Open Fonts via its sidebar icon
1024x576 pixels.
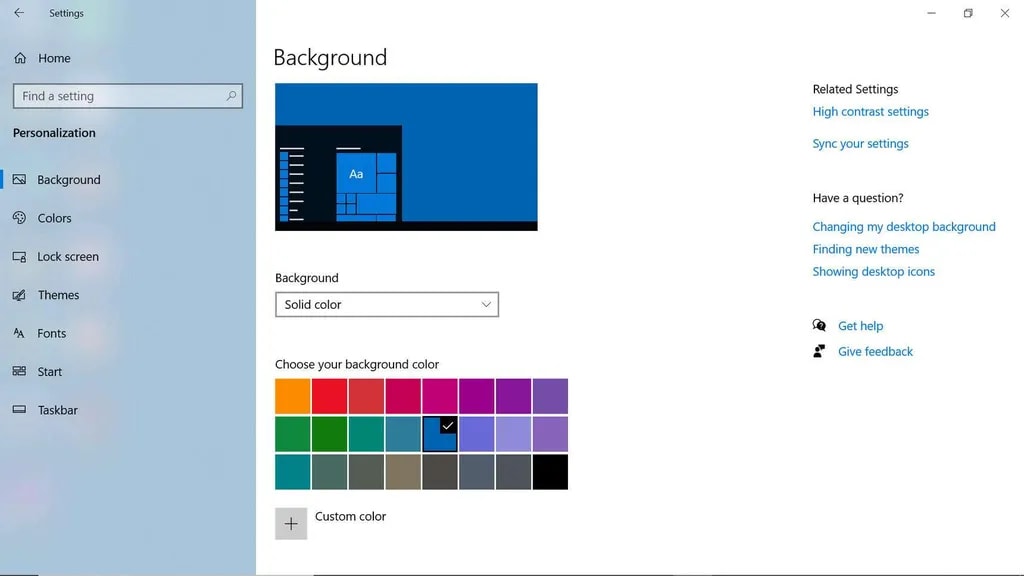(x=19, y=333)
